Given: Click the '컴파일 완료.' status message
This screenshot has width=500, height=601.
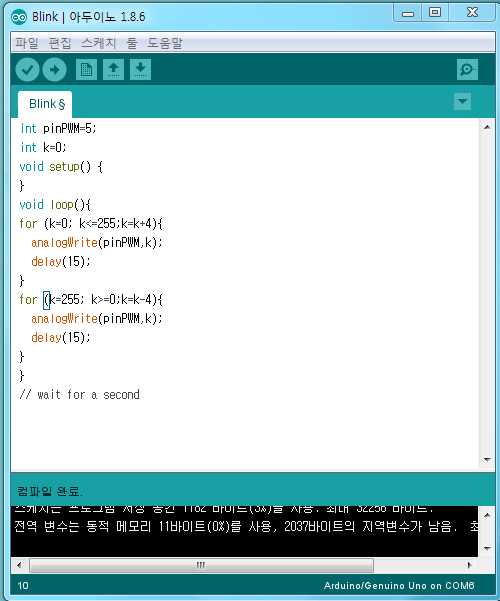Looking at the screenshot, I should [x=50, y=491].
